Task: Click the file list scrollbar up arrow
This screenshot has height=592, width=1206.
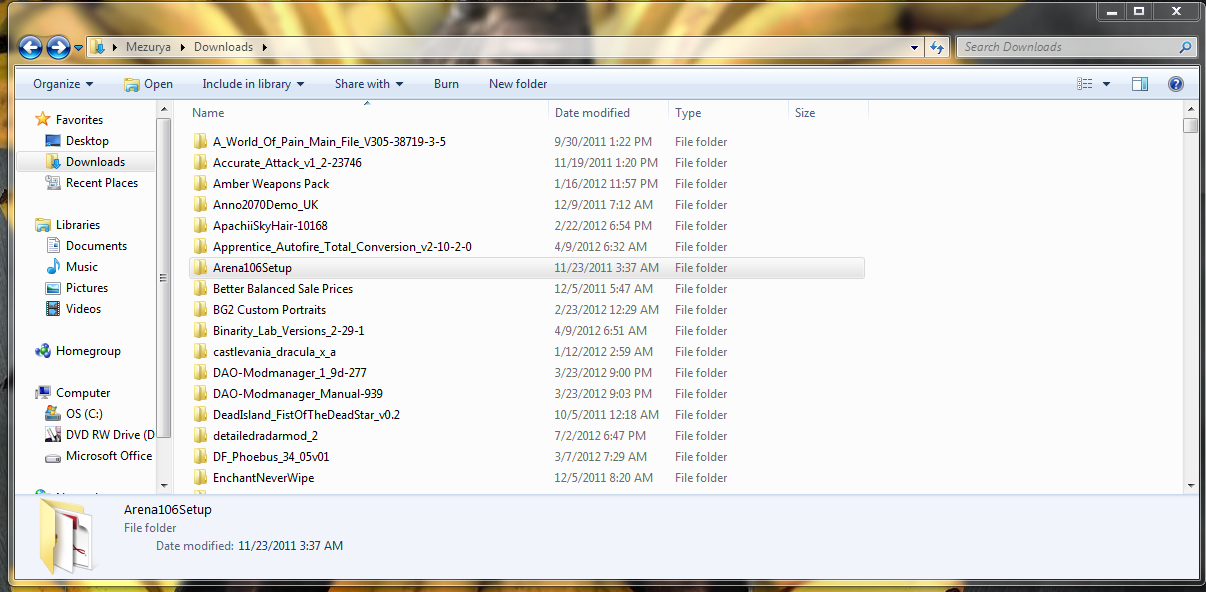Action: [1190, 108]
